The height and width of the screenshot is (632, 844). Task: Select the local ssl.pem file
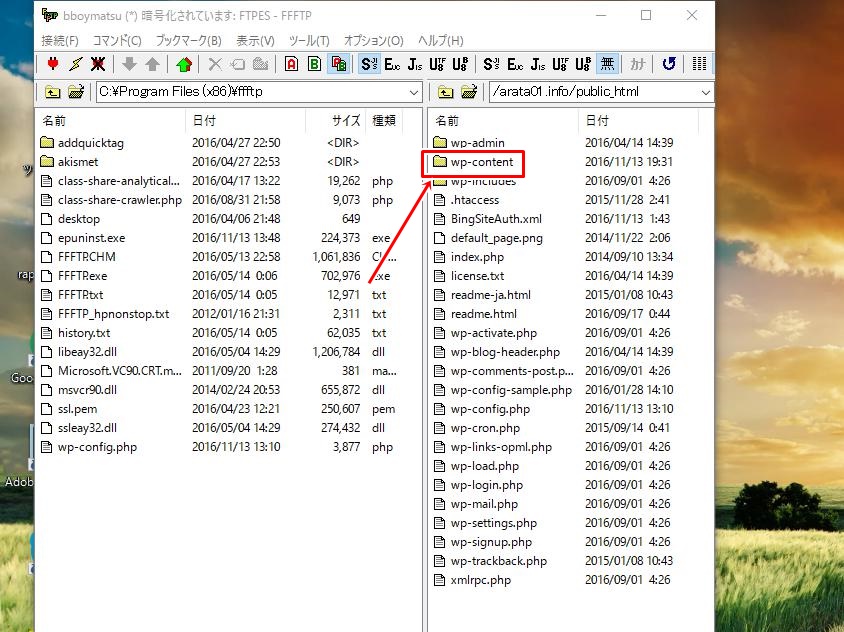(69, 409)
